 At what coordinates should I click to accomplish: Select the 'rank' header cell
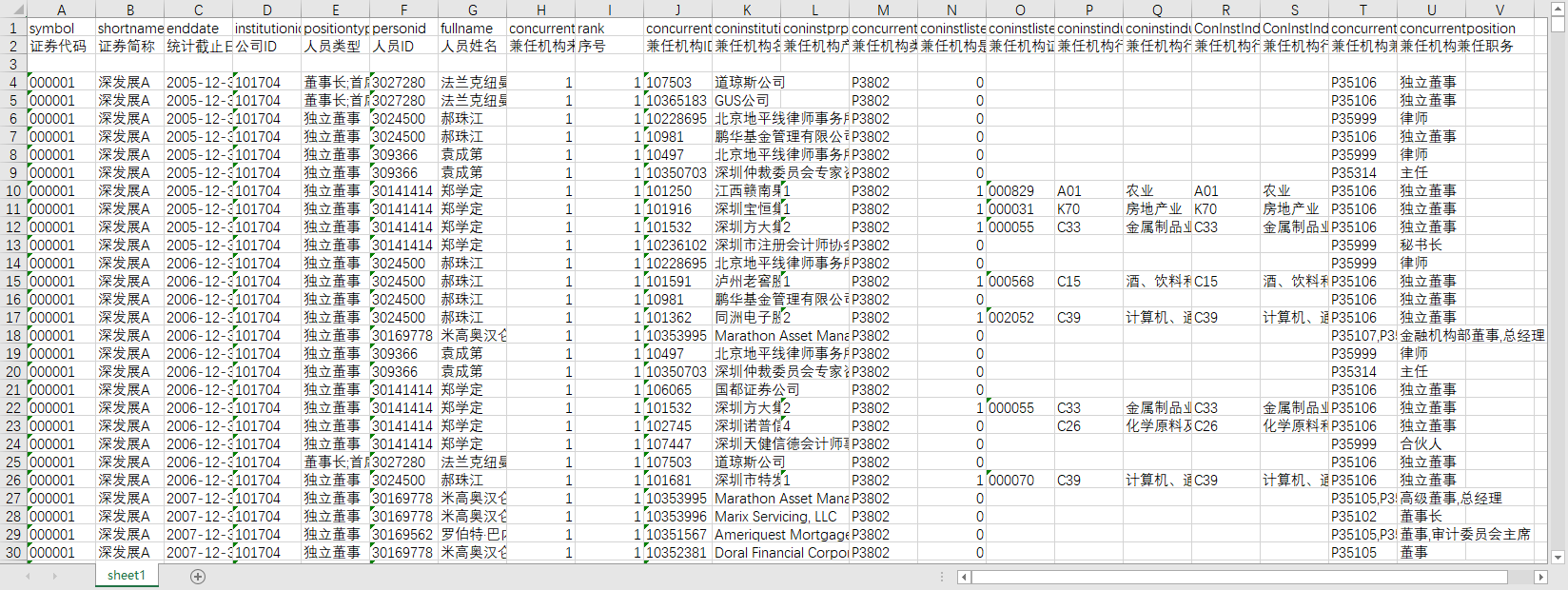[610, 29]
